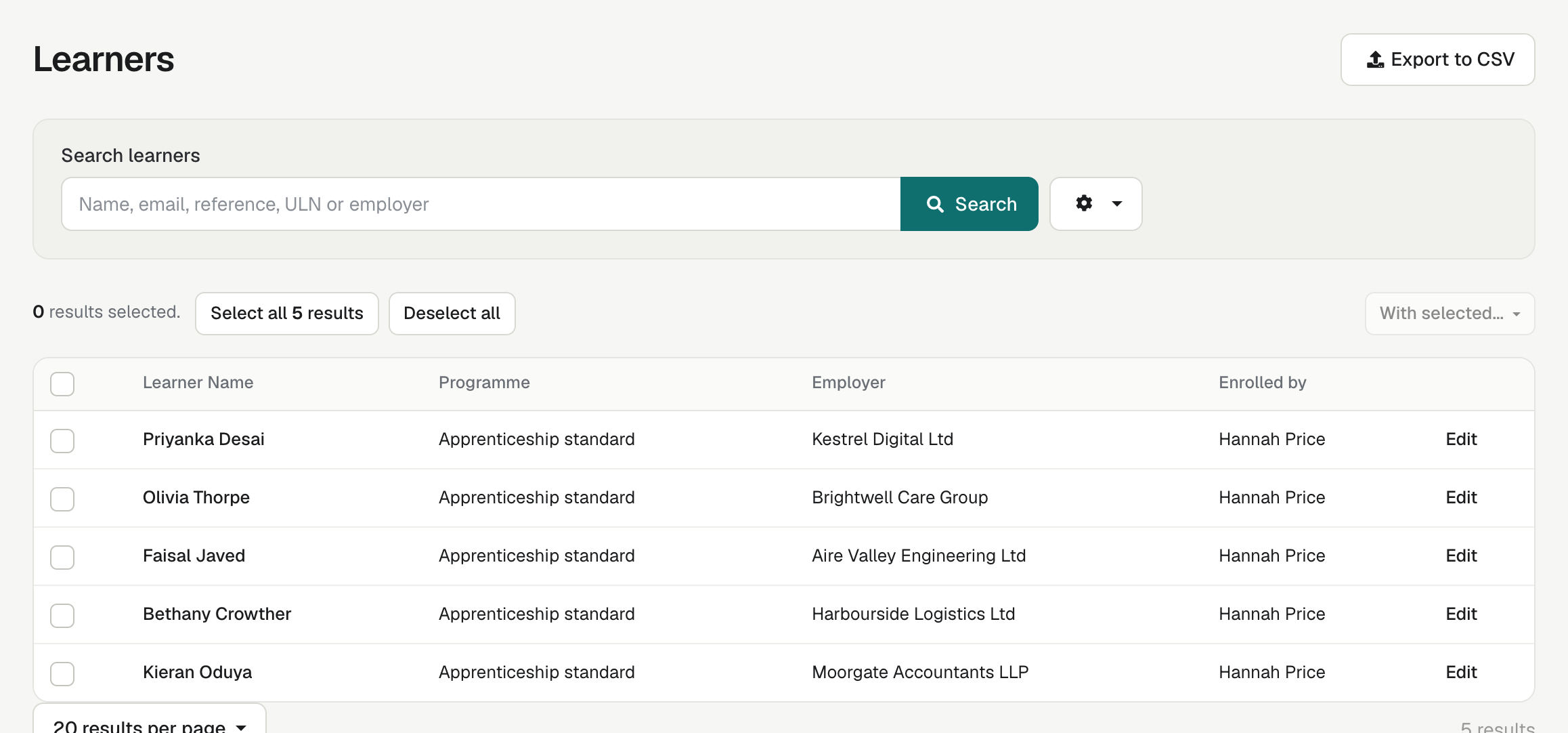
Task: Check the box beside Bethany Crowther
Action: coord(62,615)
